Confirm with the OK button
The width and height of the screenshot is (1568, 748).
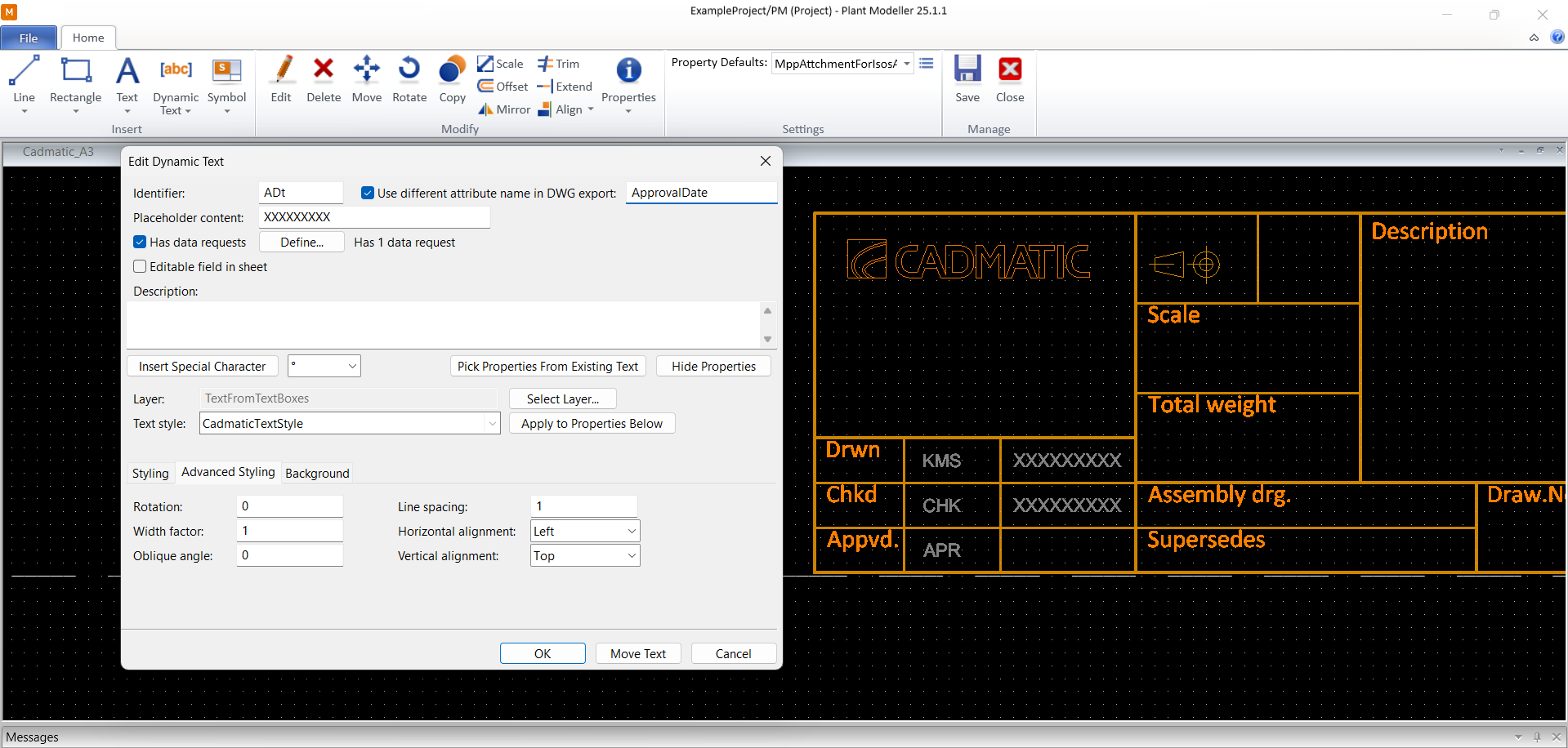coord(543,653)
